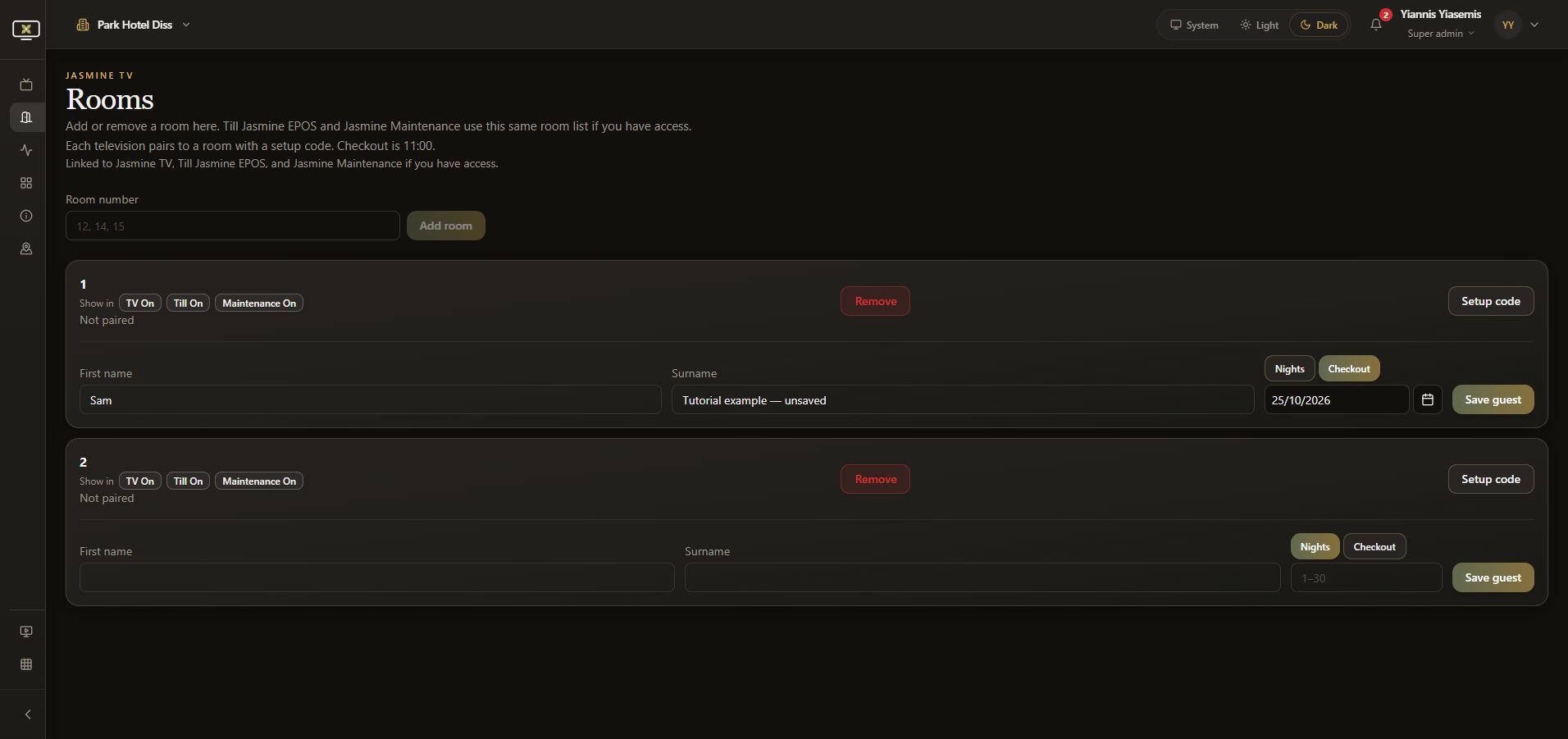Collapse the sidebar with the left chevron
Image resolution: width=1568 pixels, height=739 pixels.
(x=28, y=714)
